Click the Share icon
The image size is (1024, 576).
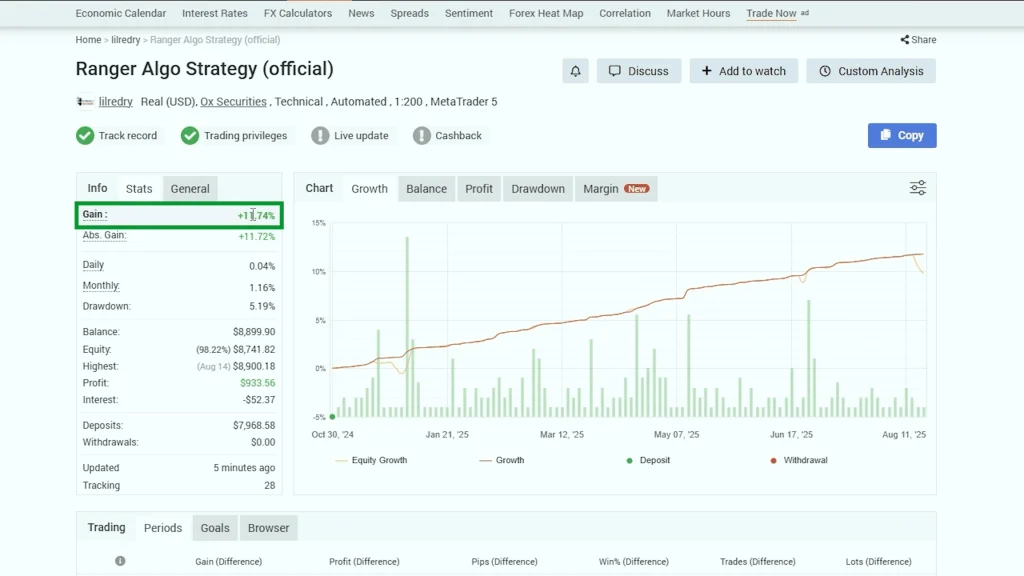pyautogui.click(x=905, y=40)
